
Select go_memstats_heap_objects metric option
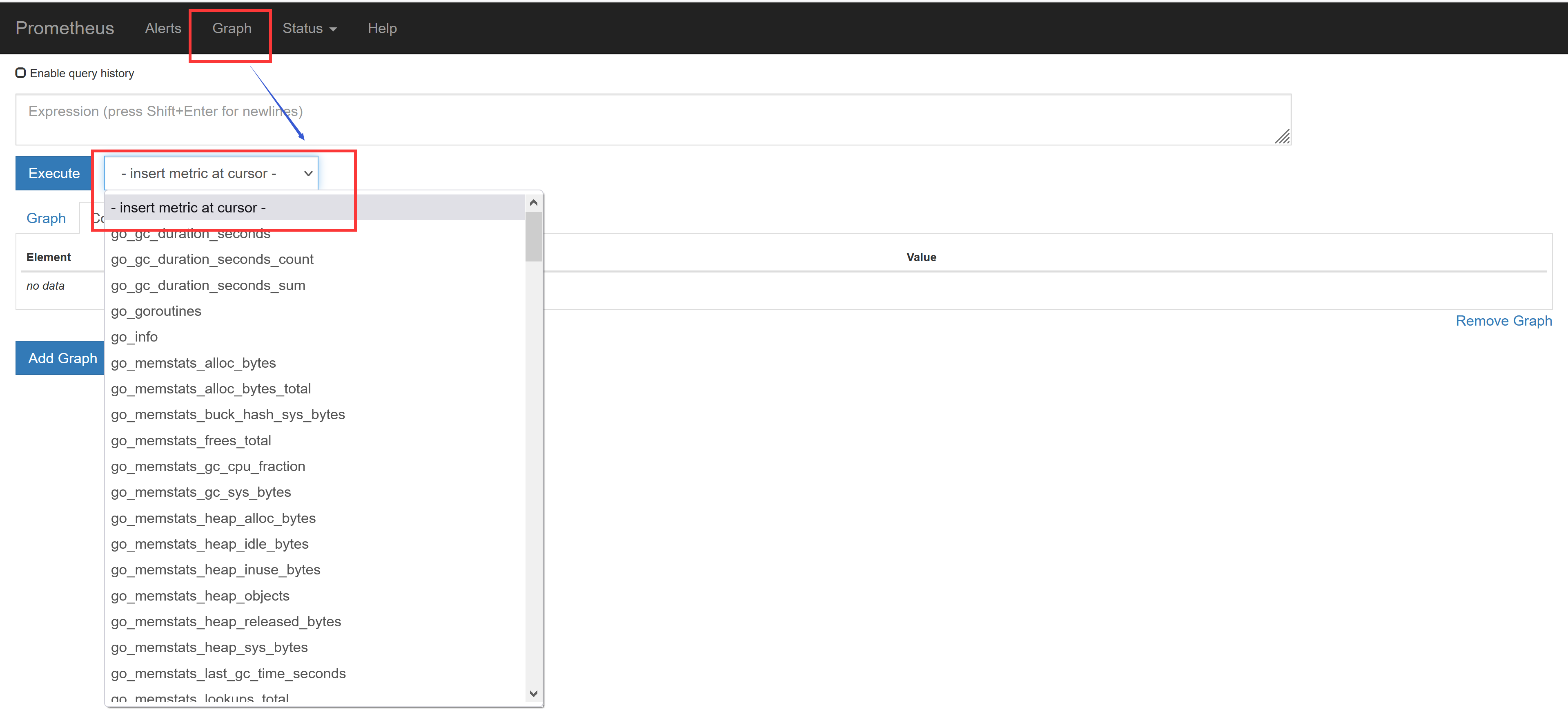[x=200, y=596]
